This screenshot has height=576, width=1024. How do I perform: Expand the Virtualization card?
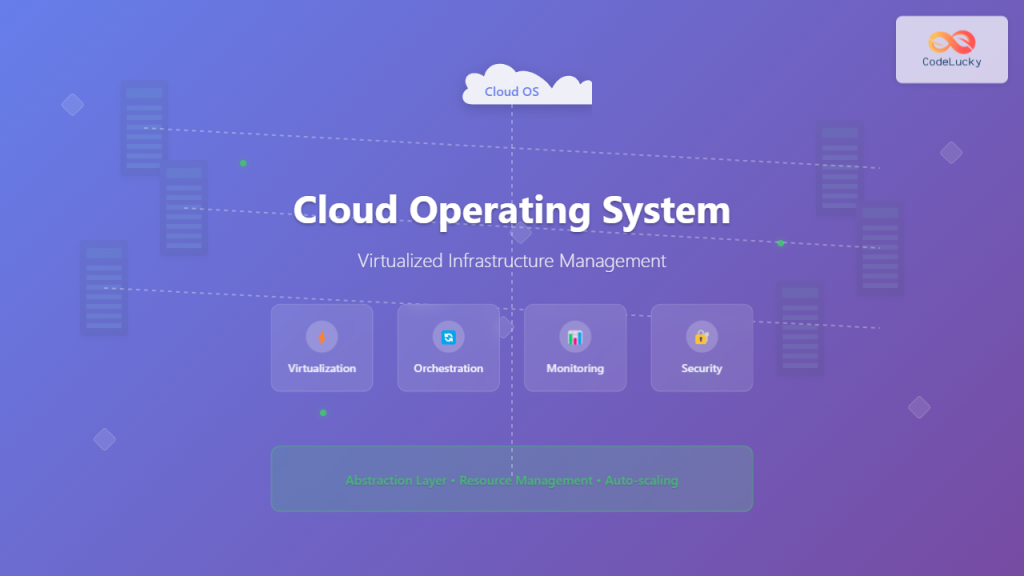pyautogui.click(x=322, y=348)
